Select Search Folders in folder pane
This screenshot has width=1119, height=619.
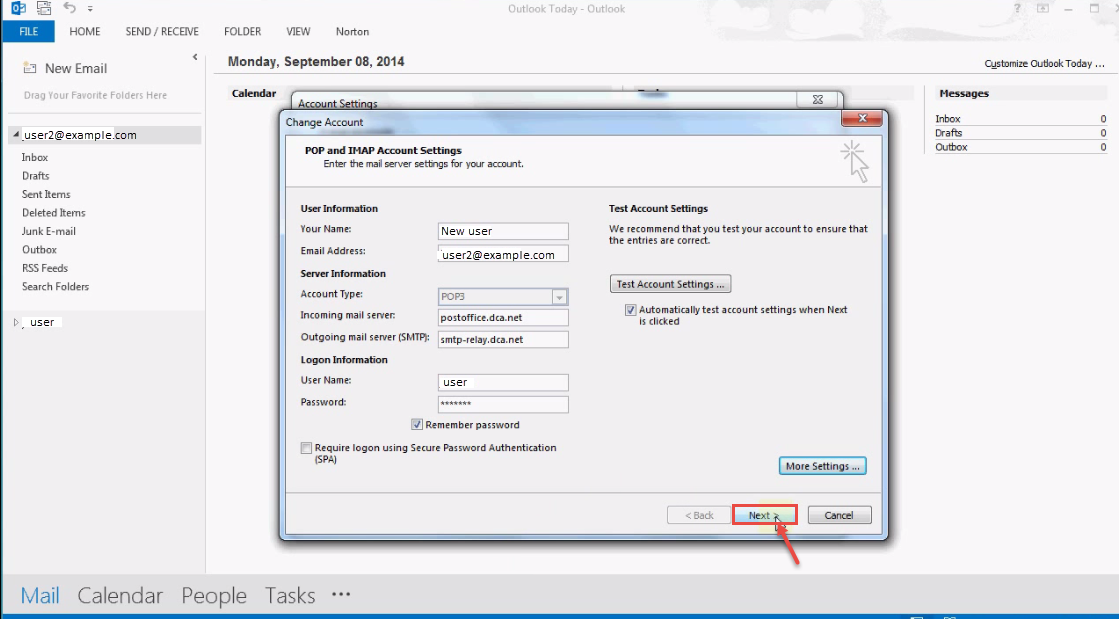pyautogui.click(x=56, y=287)
